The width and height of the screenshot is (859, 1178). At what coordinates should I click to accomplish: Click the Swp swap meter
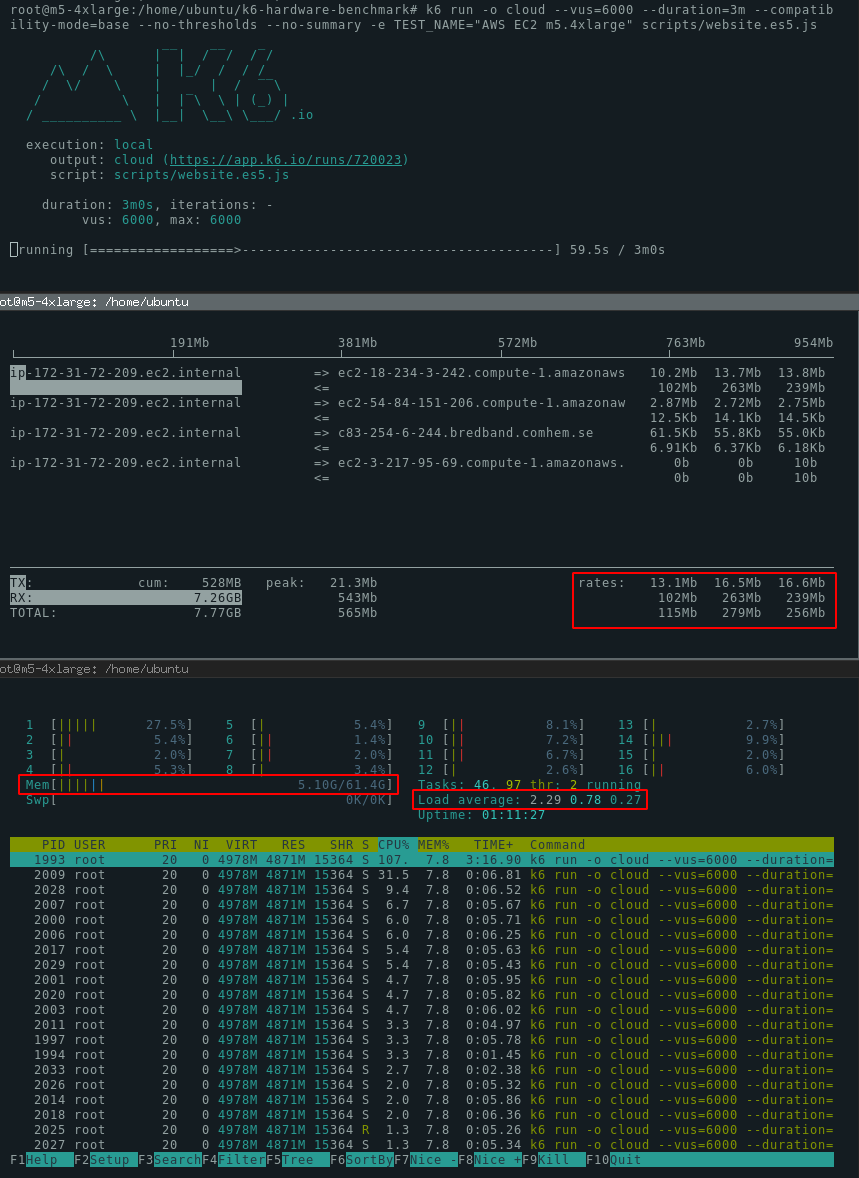tap(200, 799)
